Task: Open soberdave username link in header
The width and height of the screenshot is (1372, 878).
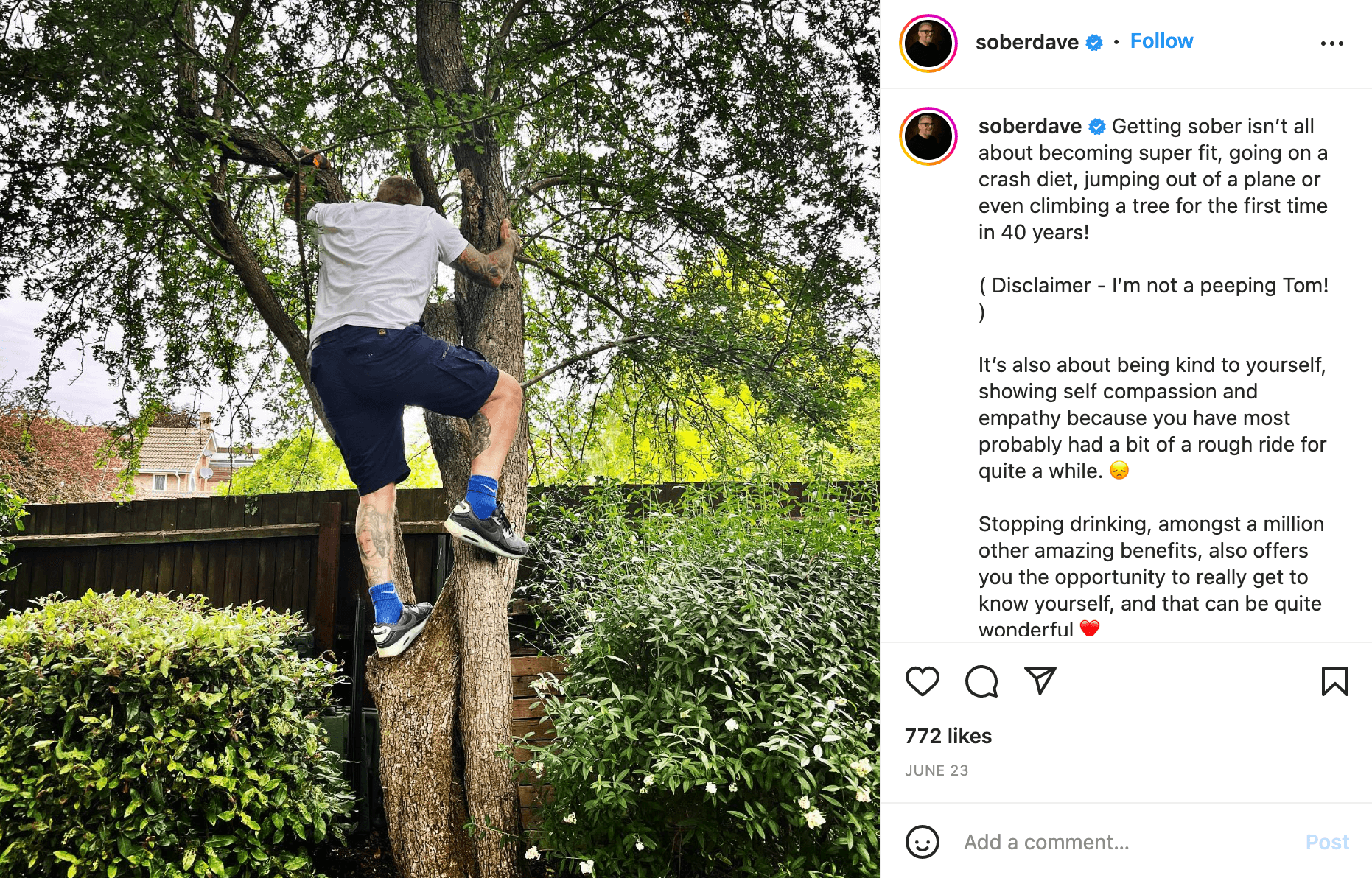Action: pos(1026,43)
